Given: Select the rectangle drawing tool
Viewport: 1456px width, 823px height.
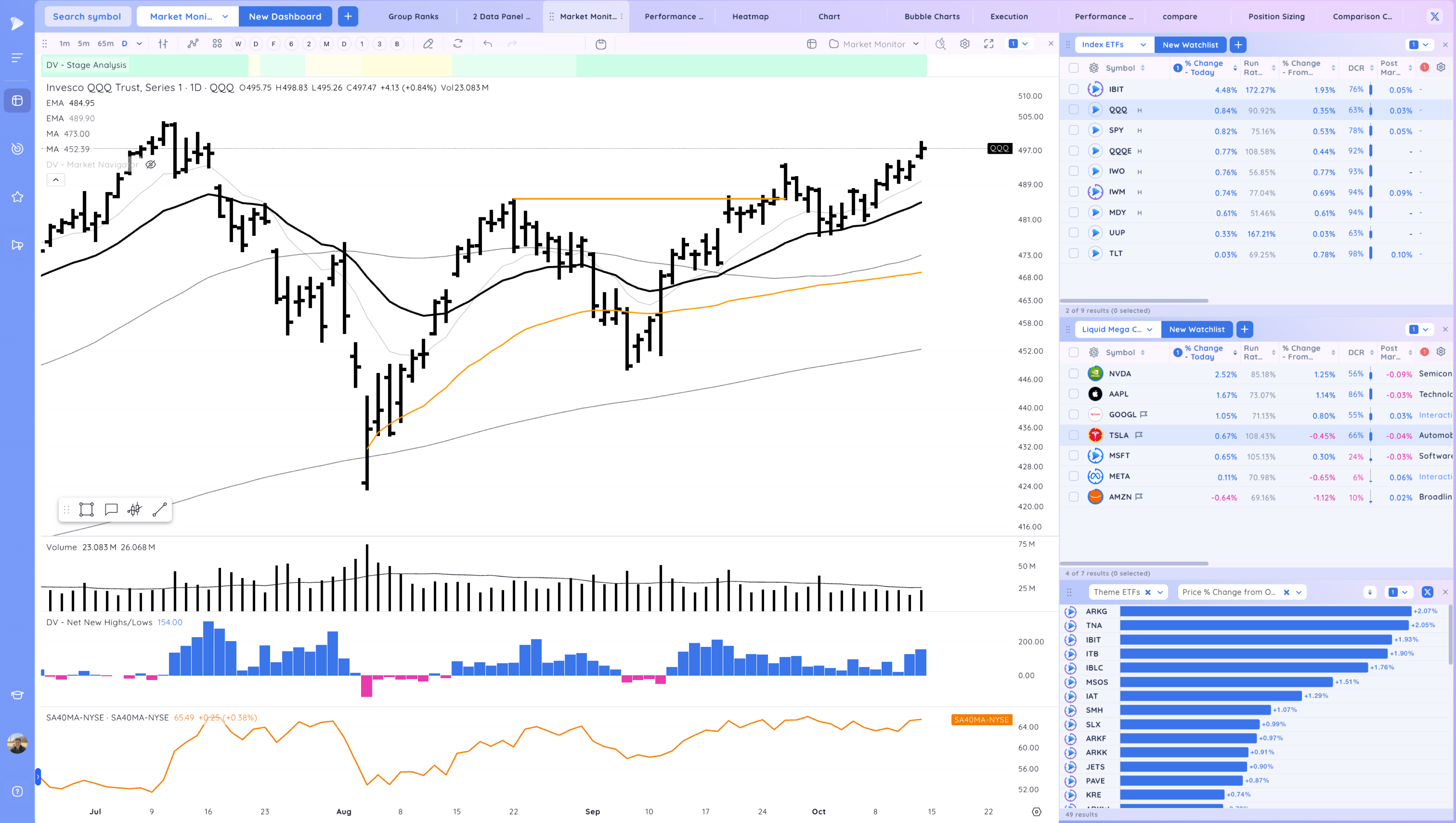Looking at the screenshot, I should 87,509.
